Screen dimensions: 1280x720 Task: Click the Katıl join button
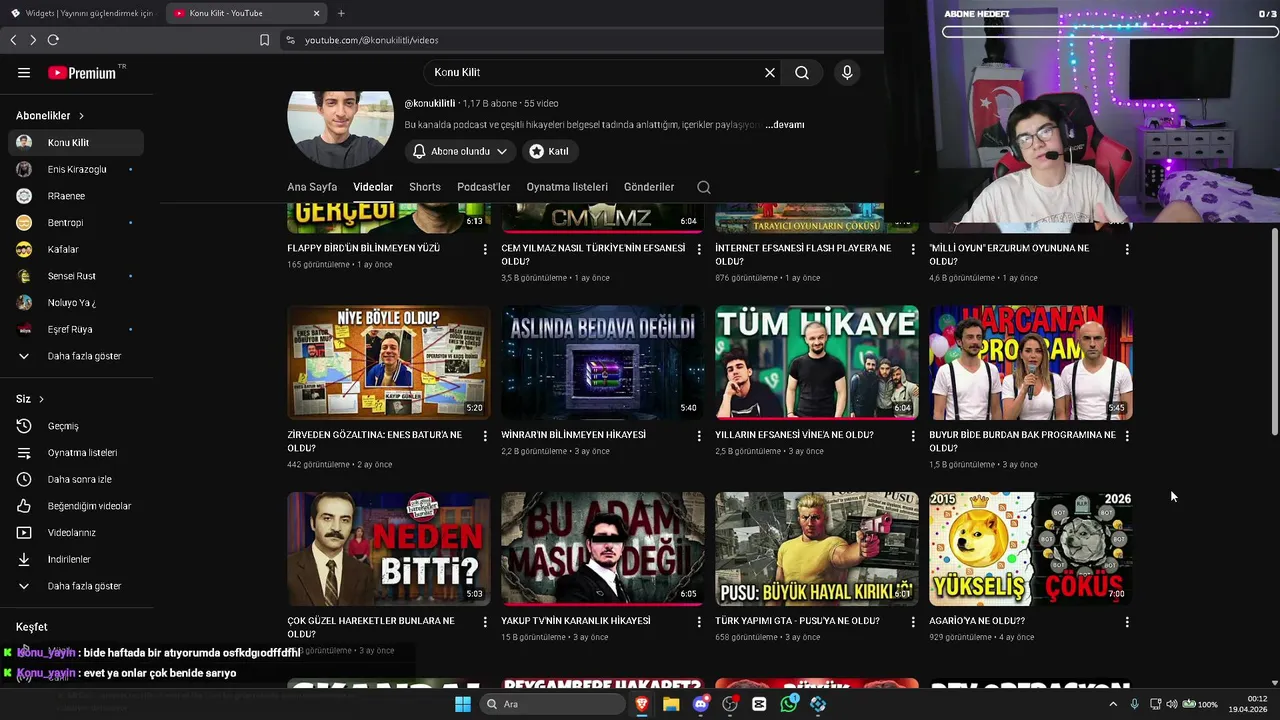[x=549, y=151]
